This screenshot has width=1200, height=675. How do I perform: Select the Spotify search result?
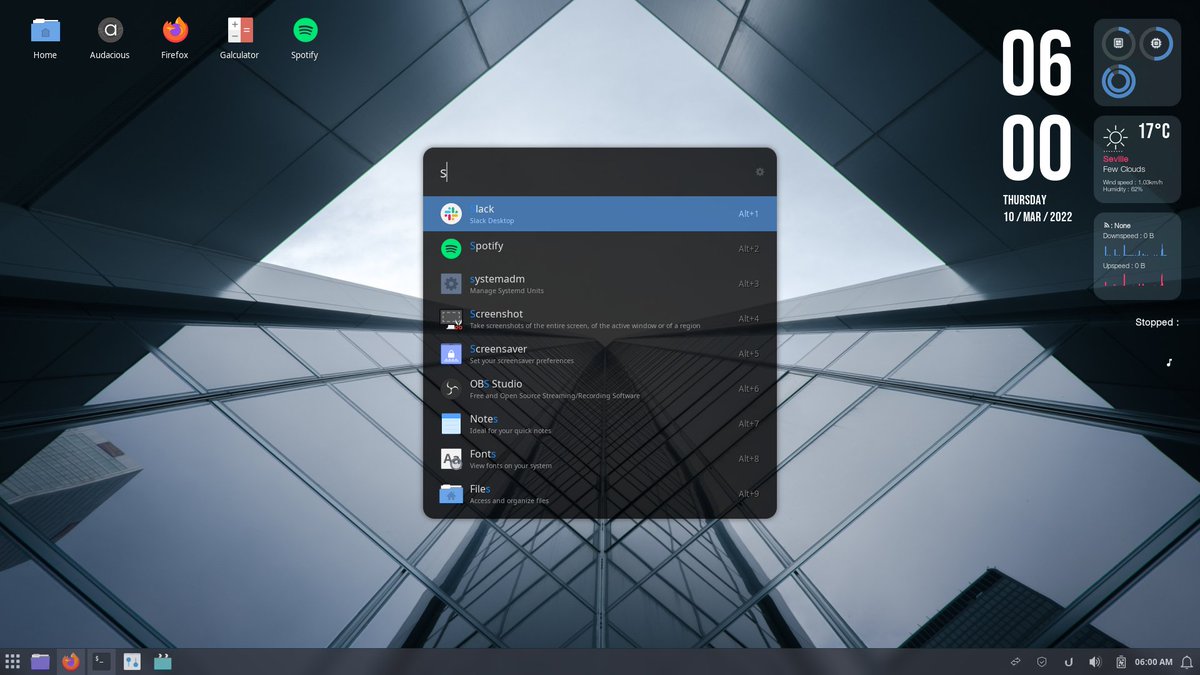pos(600,249)
